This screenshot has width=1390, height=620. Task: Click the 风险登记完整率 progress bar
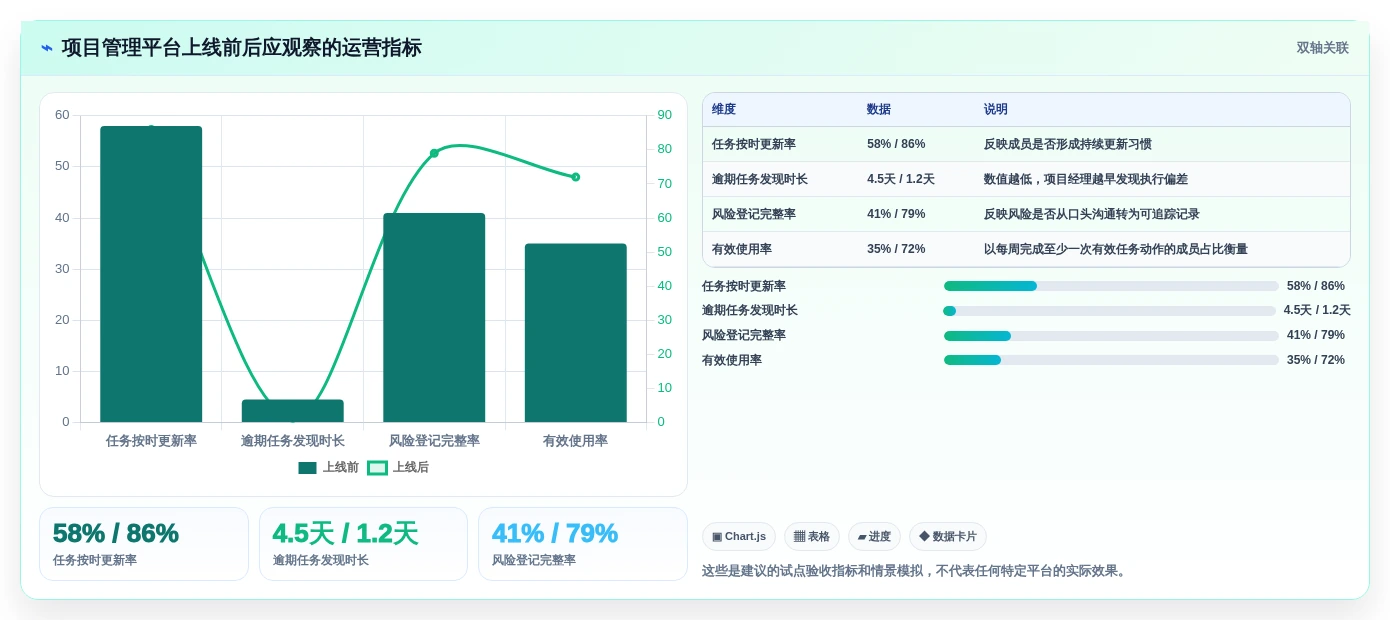(x=1111, y=336)
